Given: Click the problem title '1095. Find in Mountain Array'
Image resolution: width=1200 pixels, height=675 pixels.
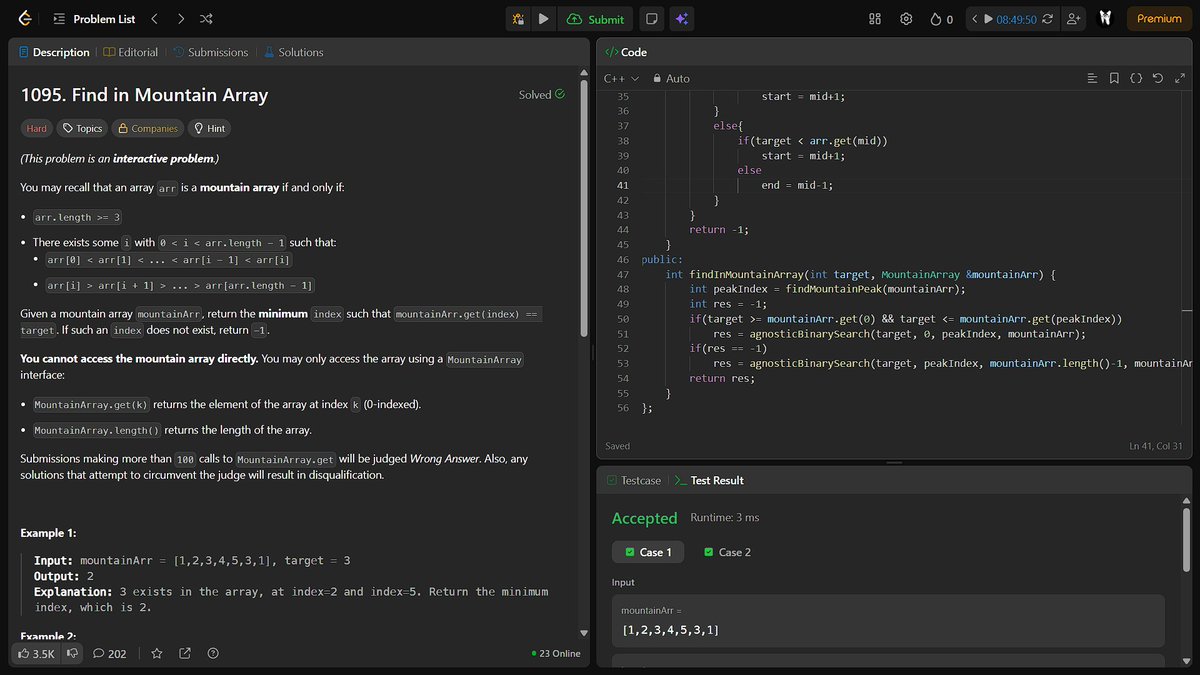Looking at the screenshot, I should pyautogui.click(x=145, y=95).
